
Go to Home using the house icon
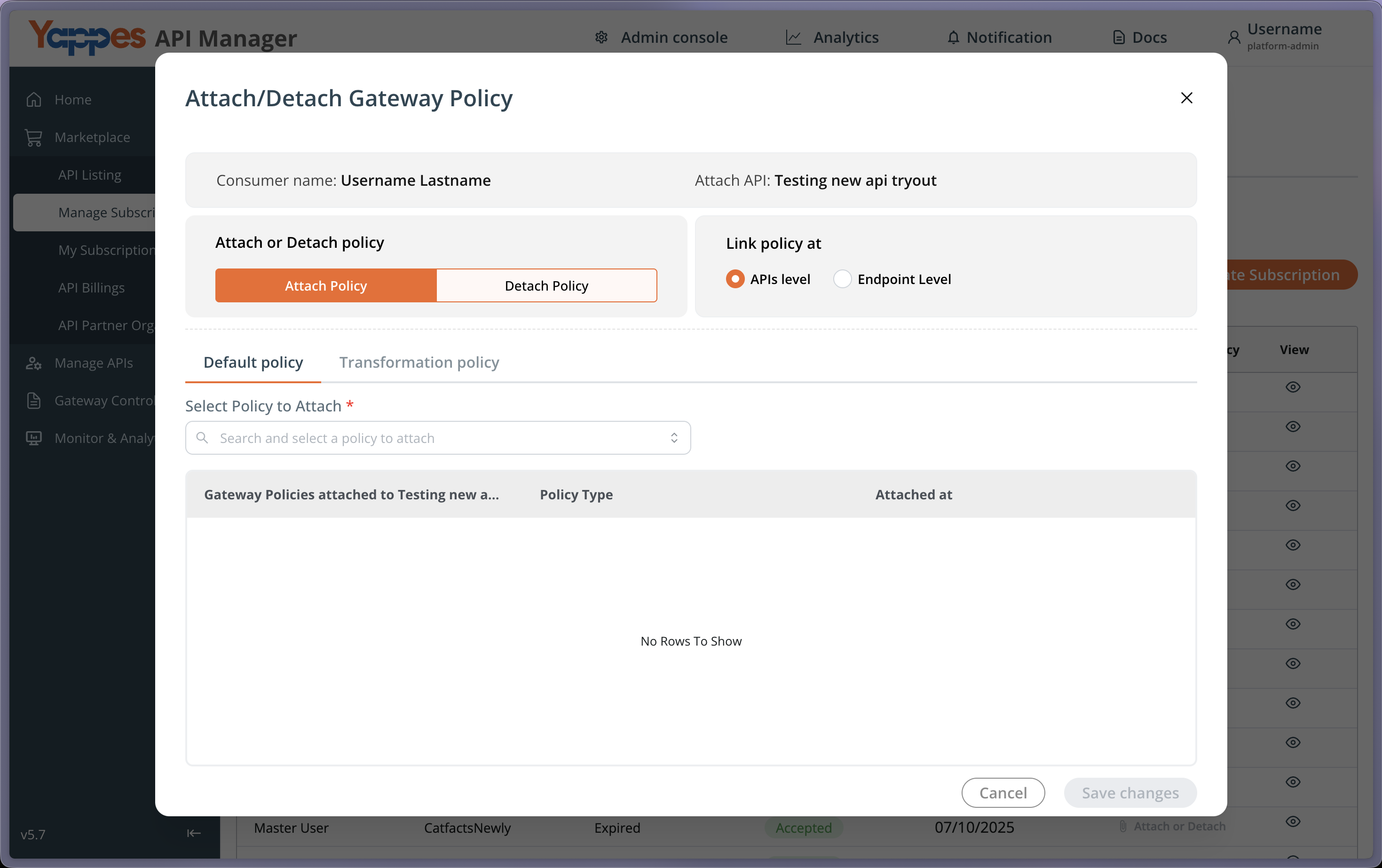tap(34, 99)
